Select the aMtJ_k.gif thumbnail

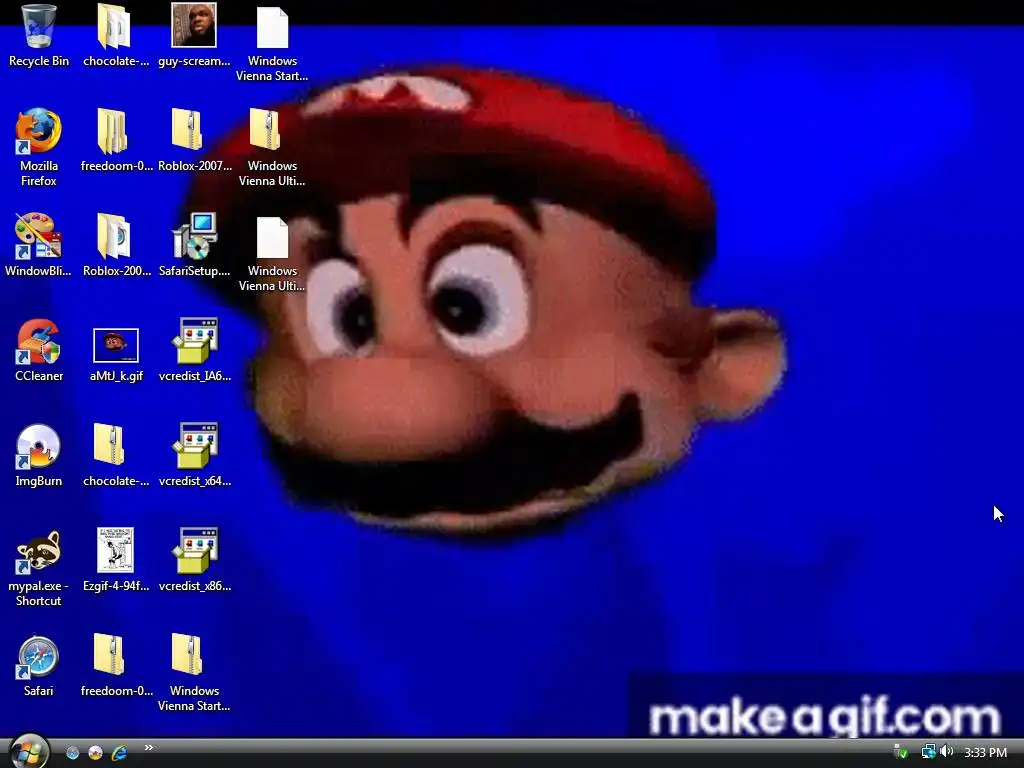click(x=116, y=345)
